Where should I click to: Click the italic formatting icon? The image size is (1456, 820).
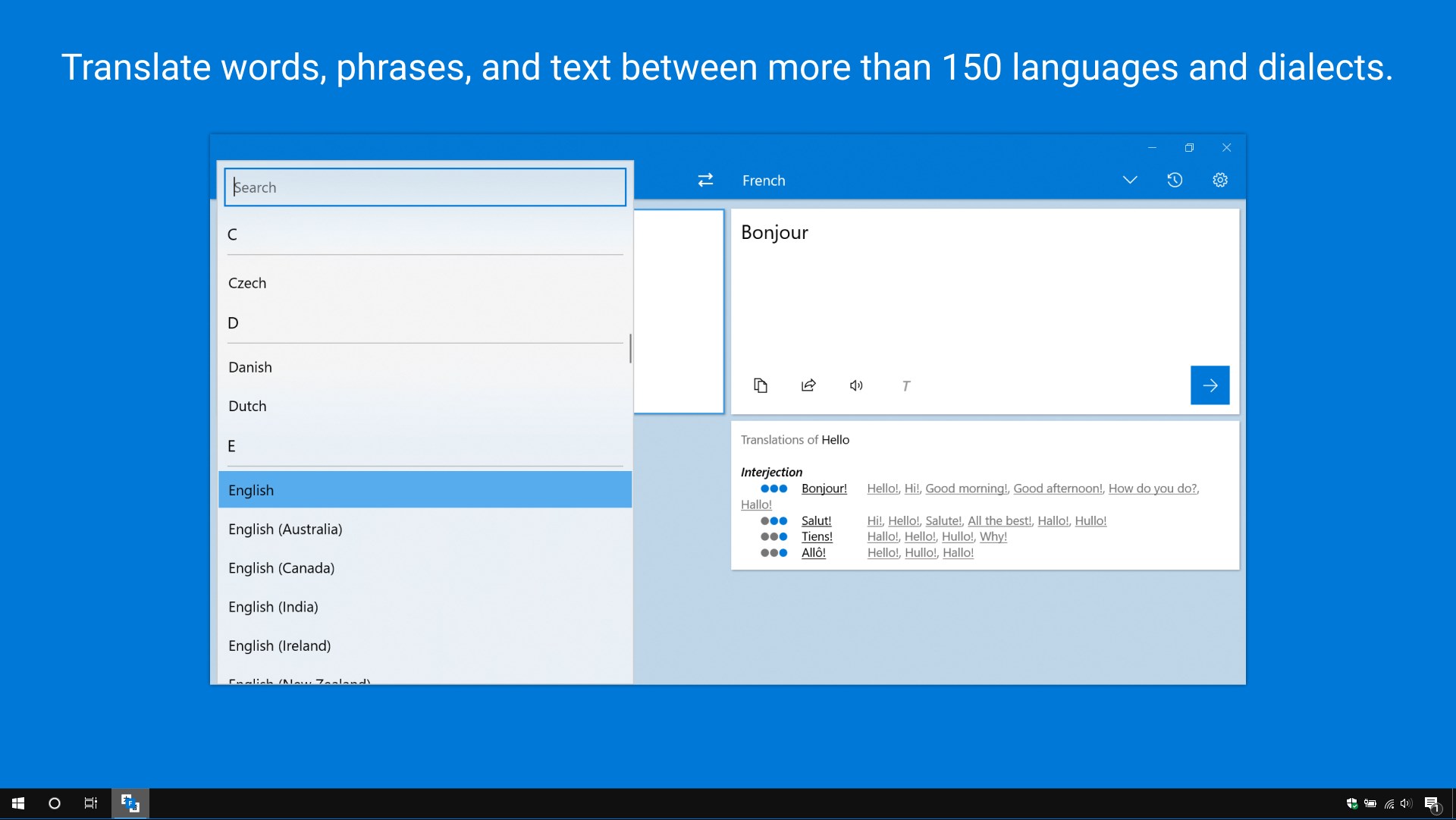[x=906, y=386]
